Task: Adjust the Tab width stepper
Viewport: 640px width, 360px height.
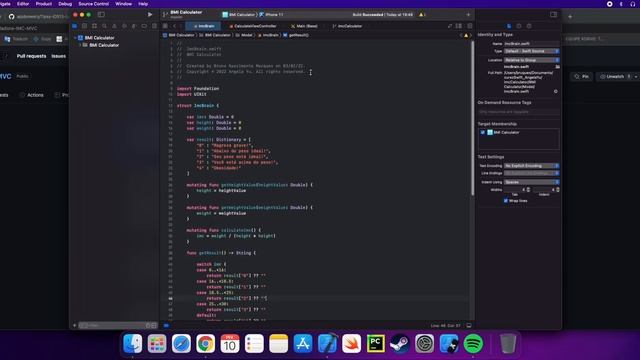Action: tap(528, 190)
